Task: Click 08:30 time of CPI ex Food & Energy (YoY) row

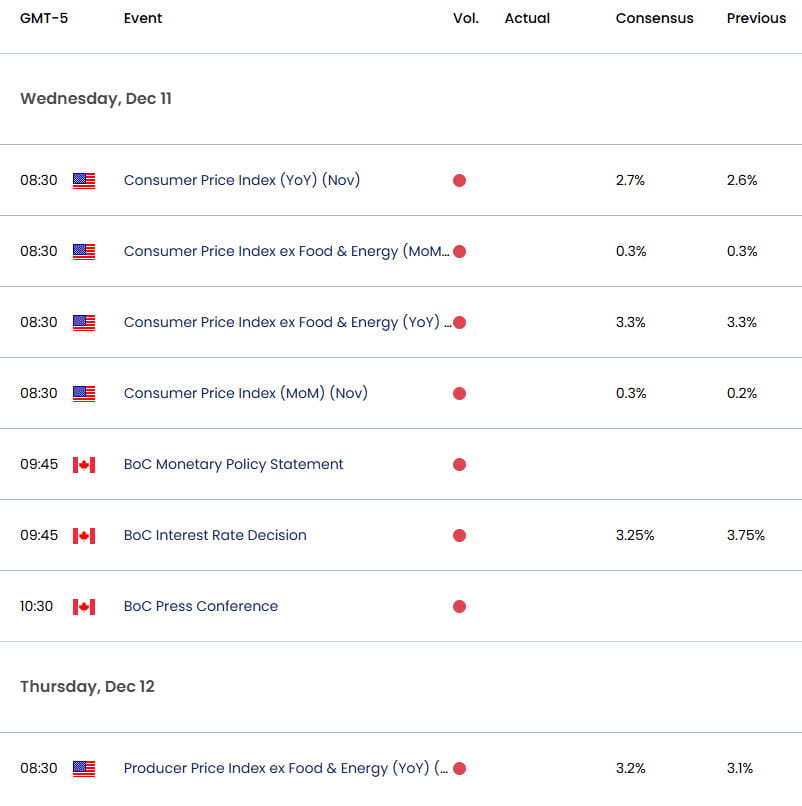Action: (x=39, y=322)
